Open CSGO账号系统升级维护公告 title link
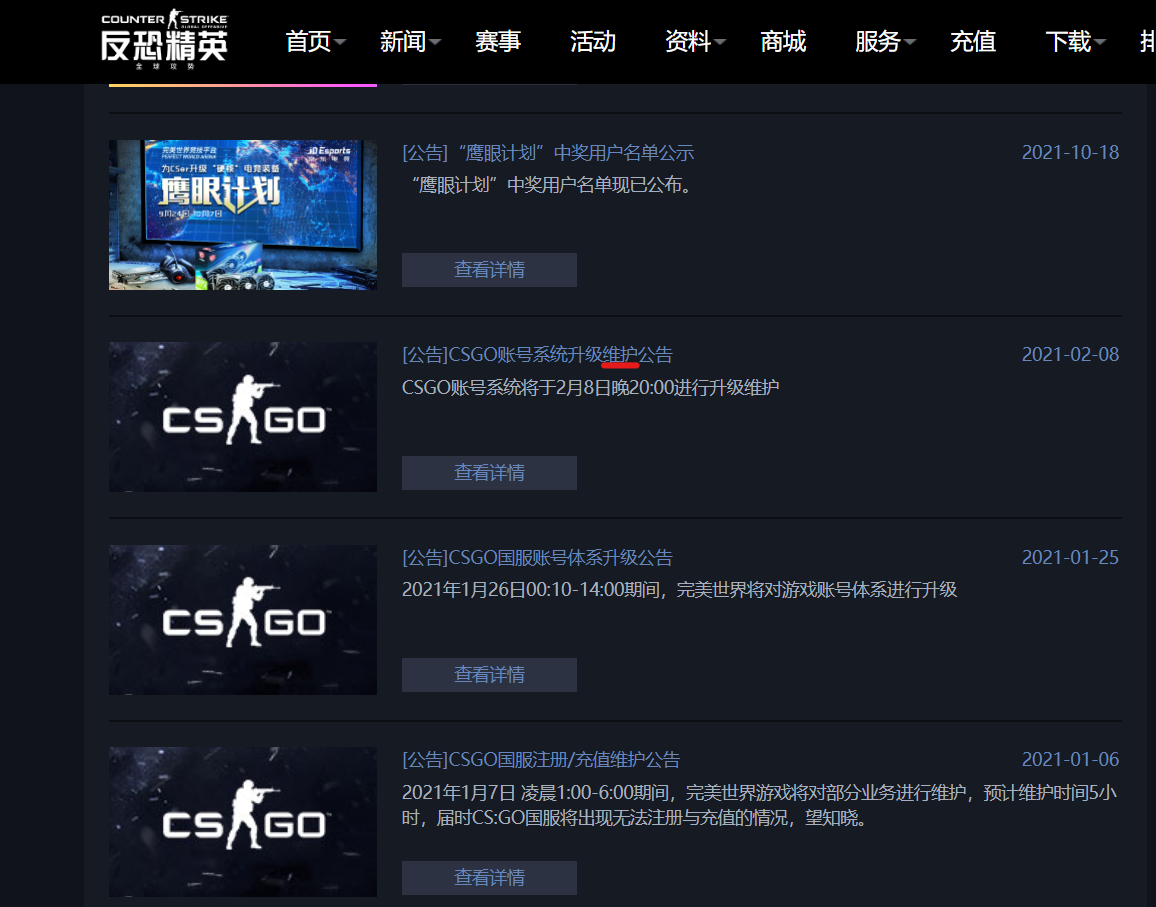Screen dimensions: 1156x907 pos(537,355)
